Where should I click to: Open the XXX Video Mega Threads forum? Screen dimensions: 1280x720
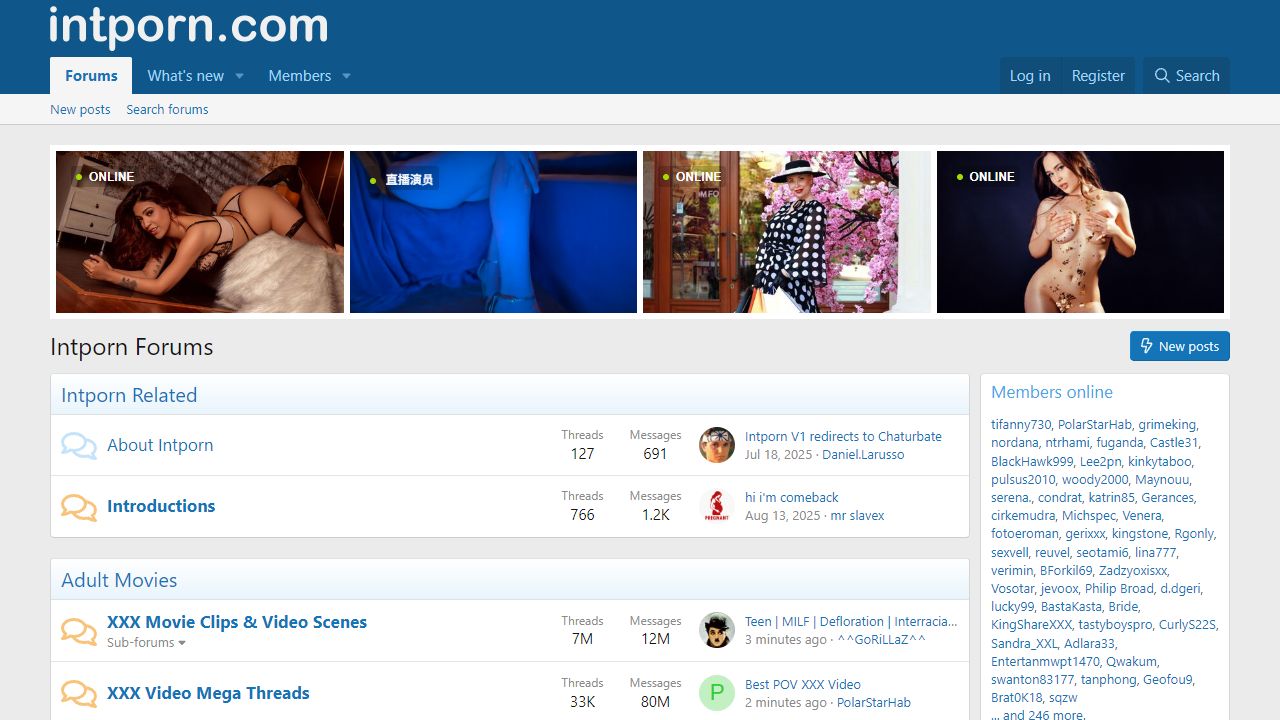click(x=208, y=693)
